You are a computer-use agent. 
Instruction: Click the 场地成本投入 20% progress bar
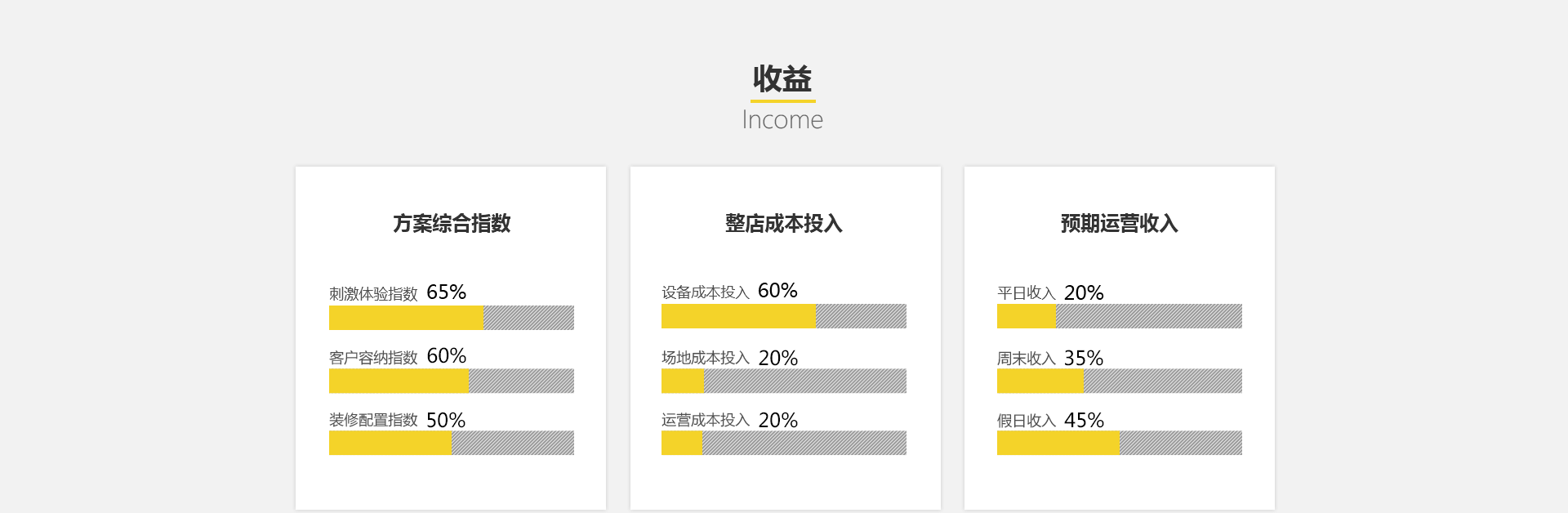(x=784, y=381)
